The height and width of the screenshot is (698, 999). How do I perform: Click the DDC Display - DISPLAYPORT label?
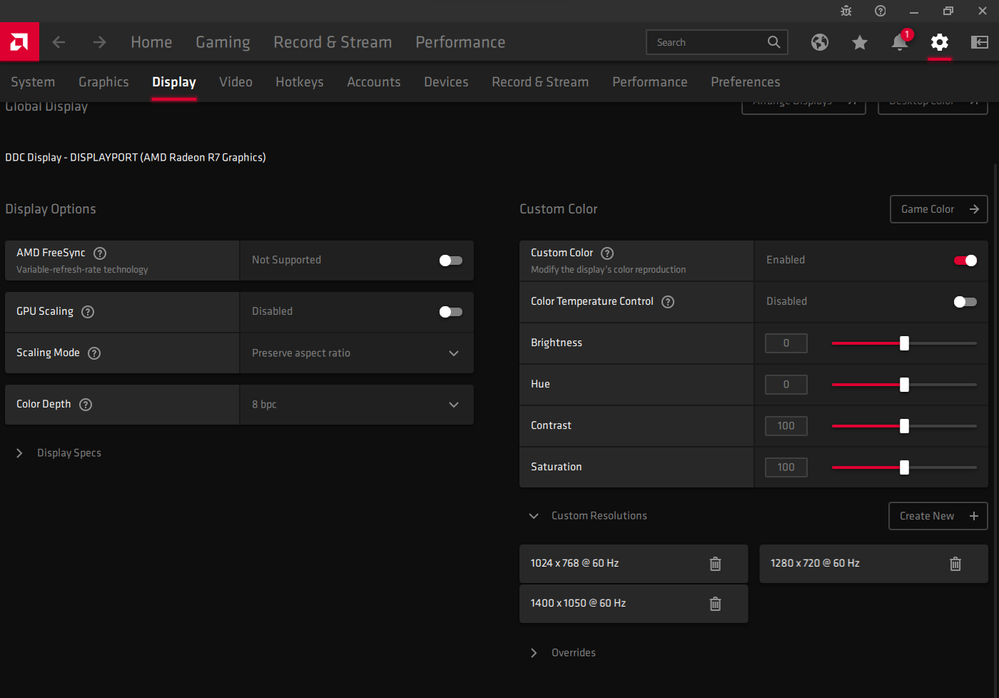(135, 157)
